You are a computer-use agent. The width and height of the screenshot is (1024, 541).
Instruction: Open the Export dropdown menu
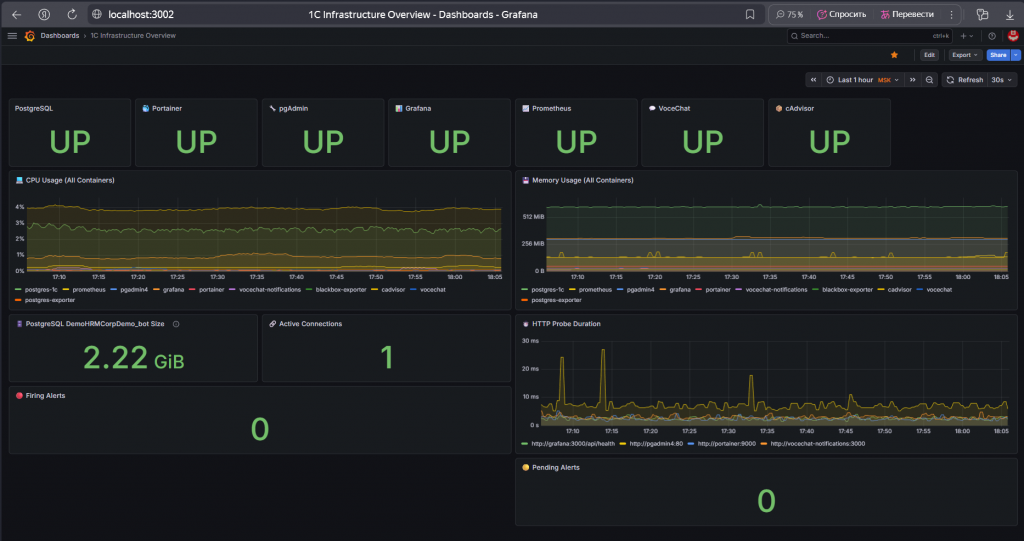(964, 55)
